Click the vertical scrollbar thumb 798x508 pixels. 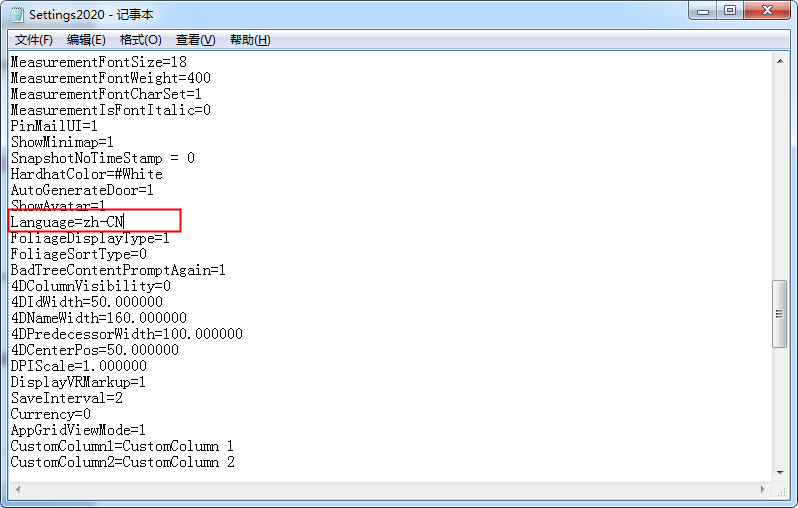[x=781, y=314]
